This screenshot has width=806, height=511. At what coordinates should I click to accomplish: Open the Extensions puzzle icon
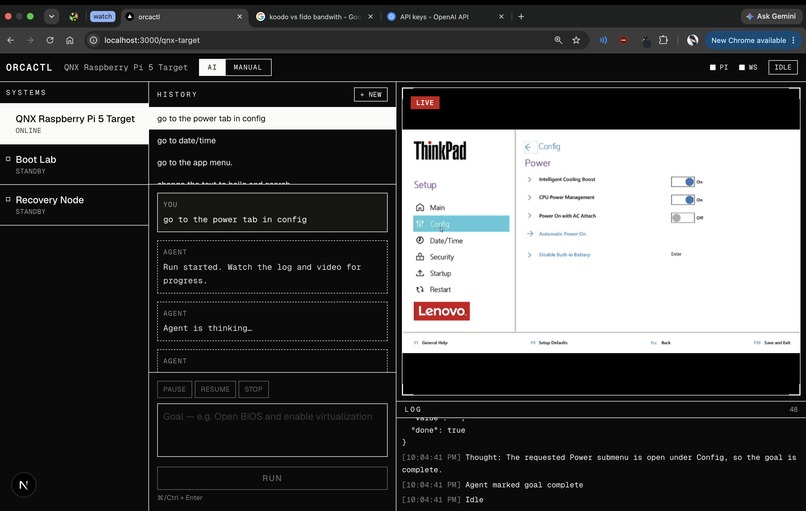click(663, 40)
